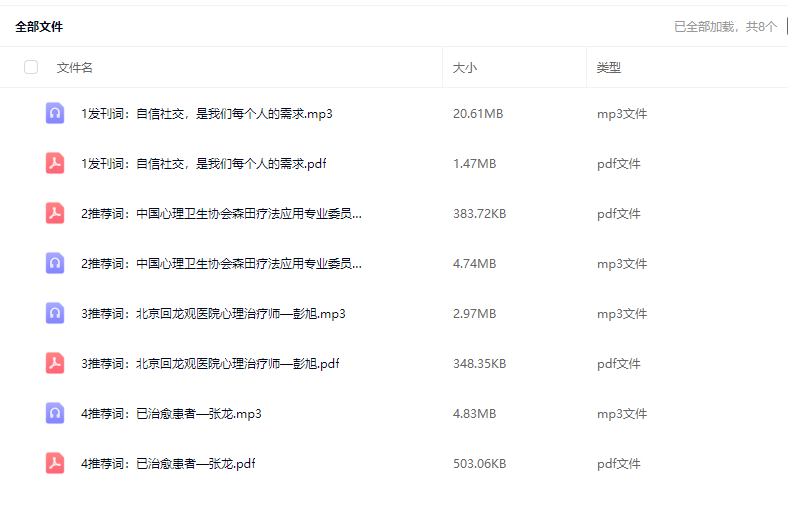The height and width of the screenshot is (525, 788).
Task: Click the PDF icon beside 3推荐词 彭旭.pdf
Action: pos(55,363)
